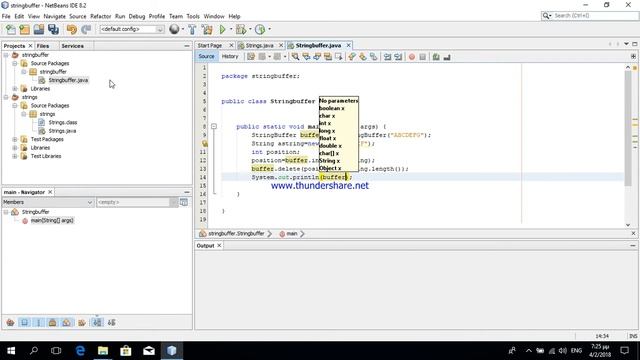Image resolution: width=640 pixels, height=360 pixels.
Task: Click the Profile Project clock icon
Action: tap(260, 29)
